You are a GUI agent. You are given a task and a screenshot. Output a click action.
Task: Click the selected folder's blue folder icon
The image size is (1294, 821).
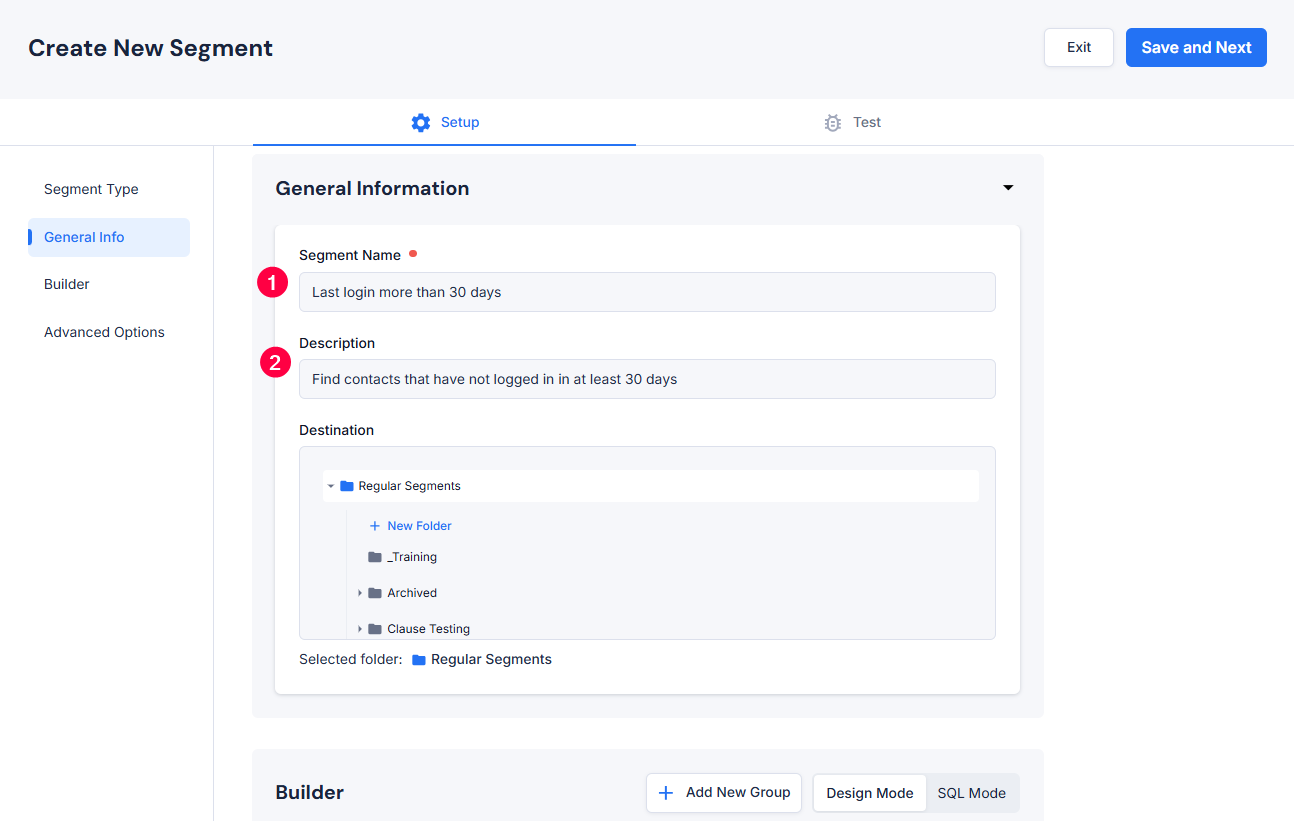pyautogui.click(x=419, y=660)
